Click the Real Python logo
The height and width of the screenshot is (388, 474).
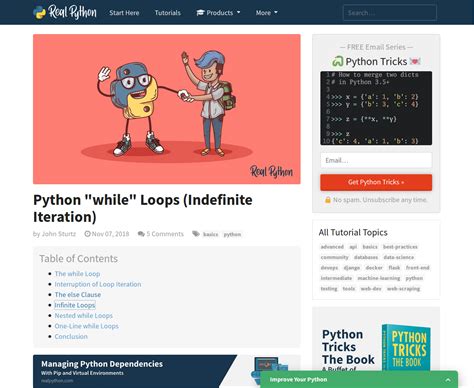[x=65, y=12]
